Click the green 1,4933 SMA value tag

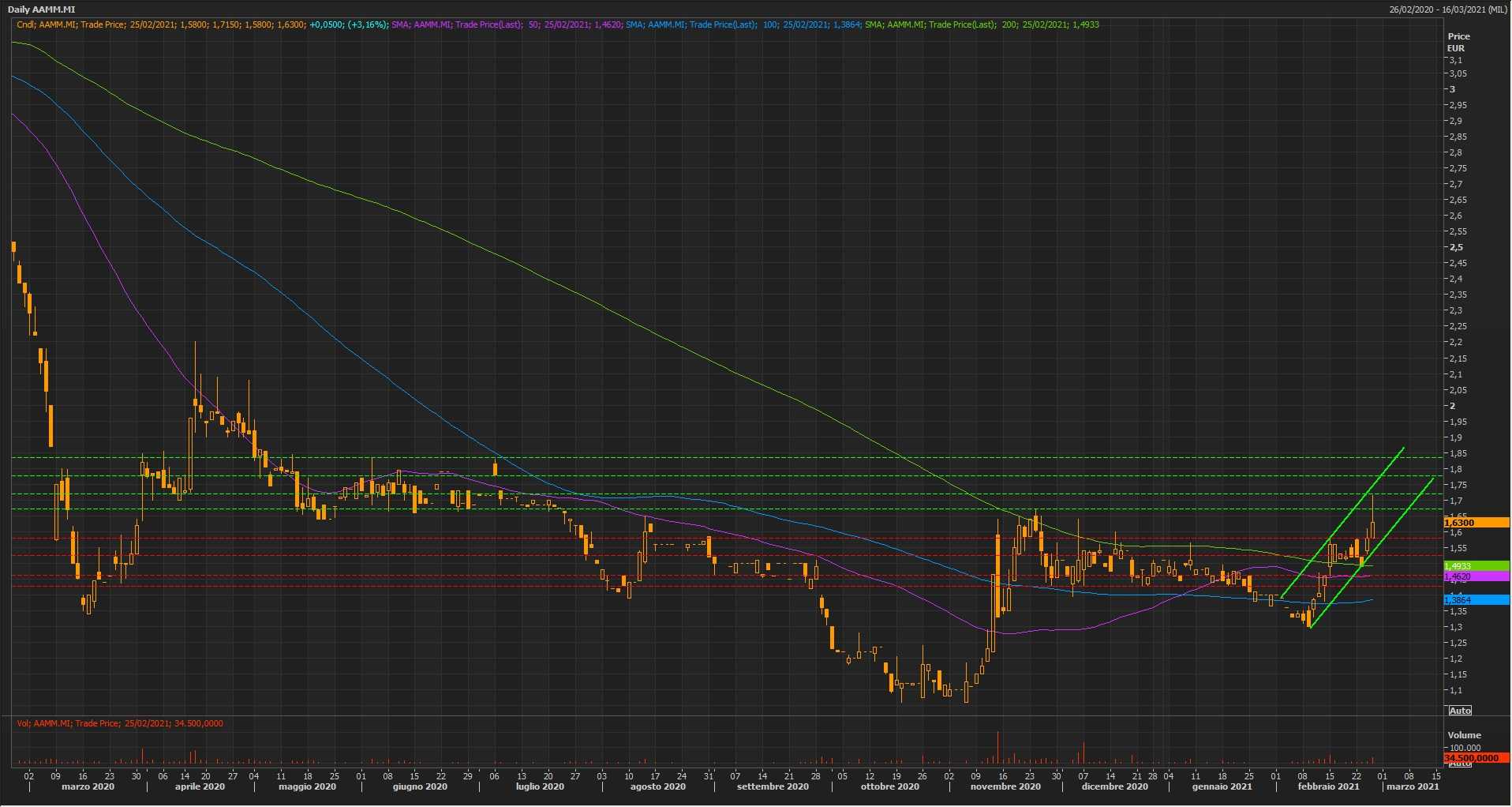[1475, 566]
